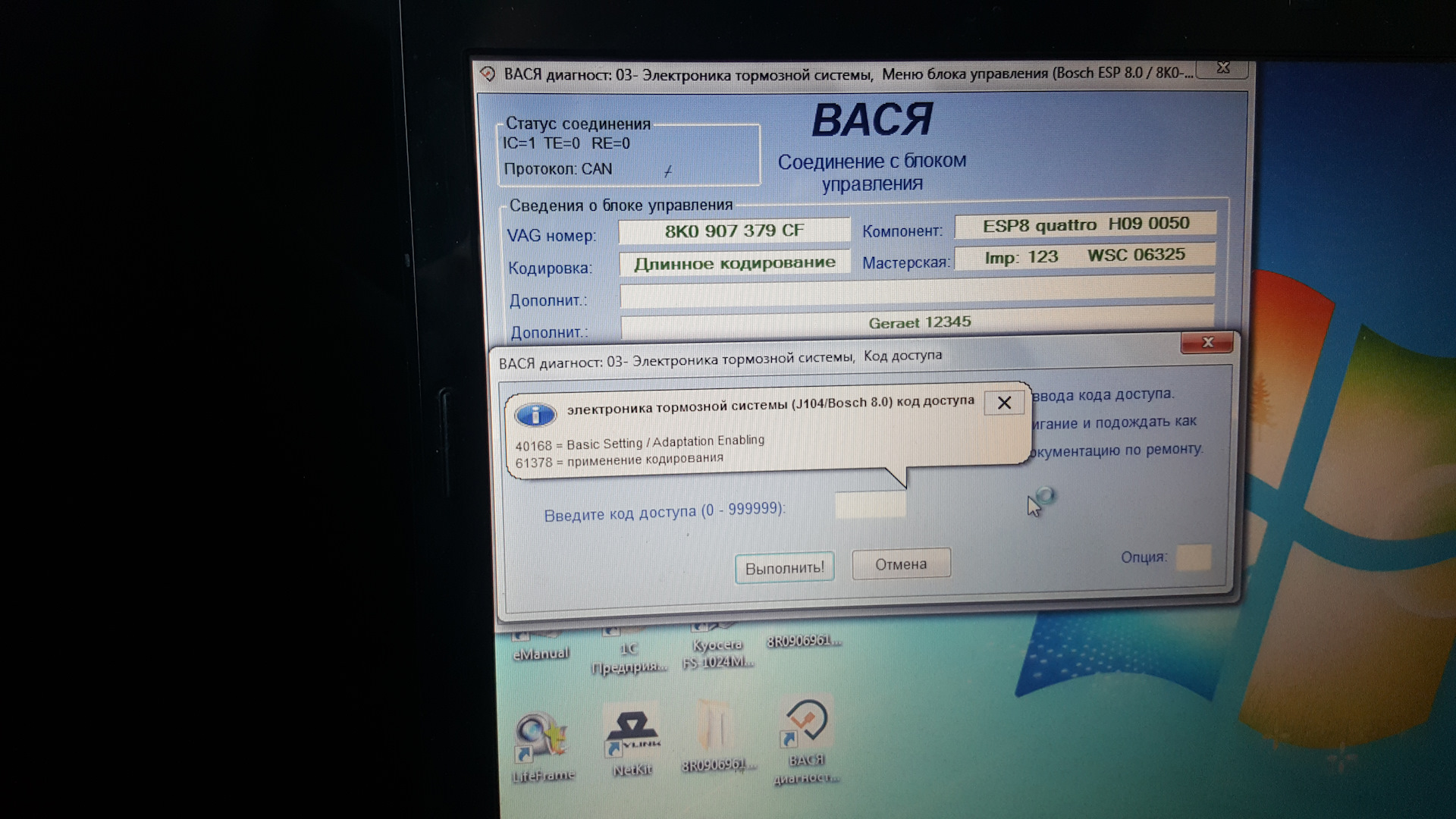Select the VAG номер field 8K0 907 379 CF
Screen dimensions: 1456x819
click(734, 231)
